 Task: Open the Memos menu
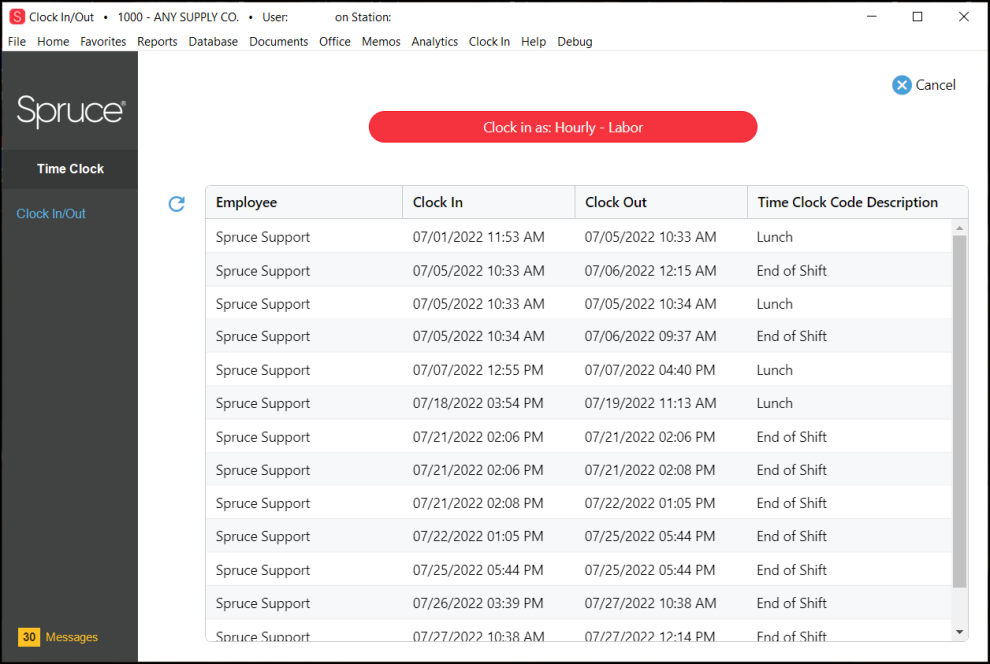tap(381, 42)
